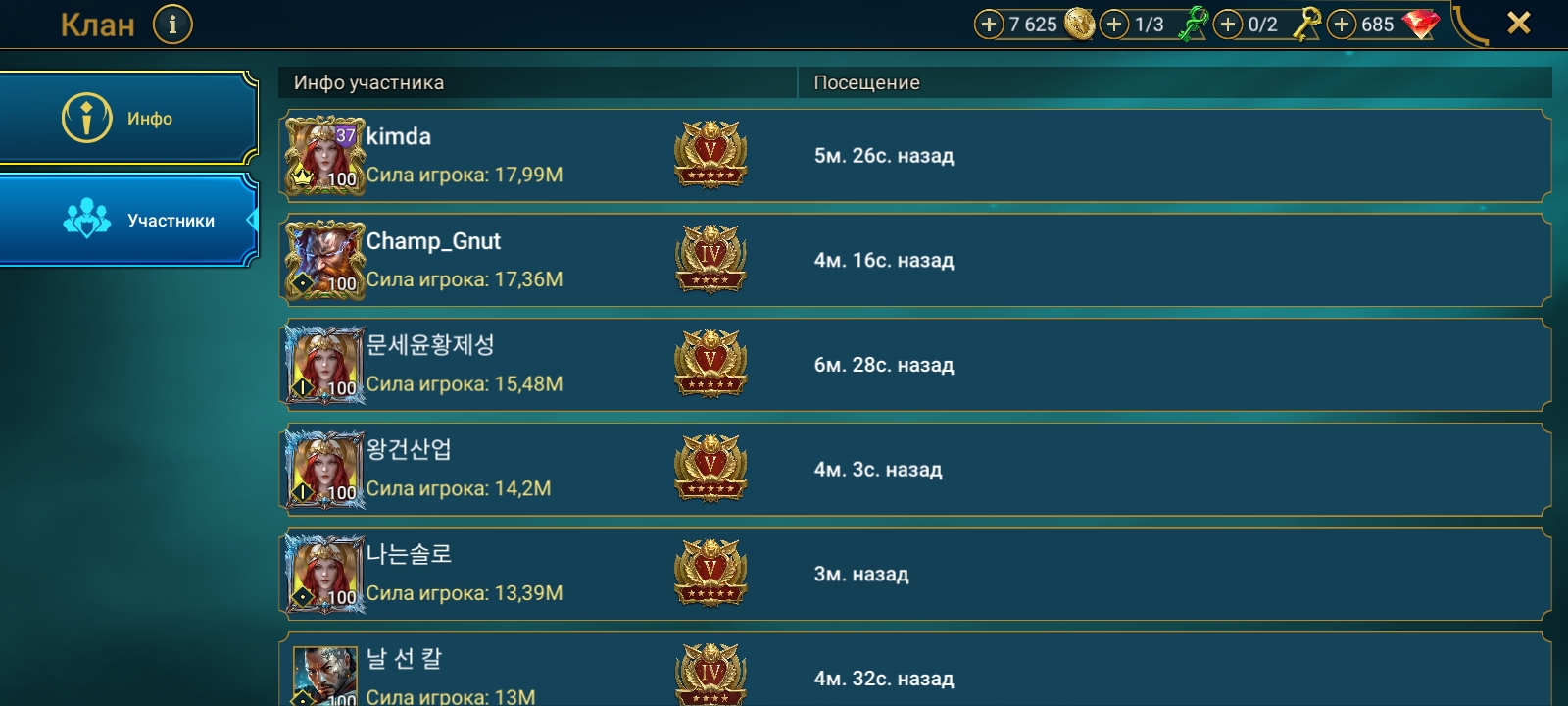The image size is (1568, 706).
Task: Buy gems with the plus next to 685
Action: pyautogui.click(x=1342, y=25)
